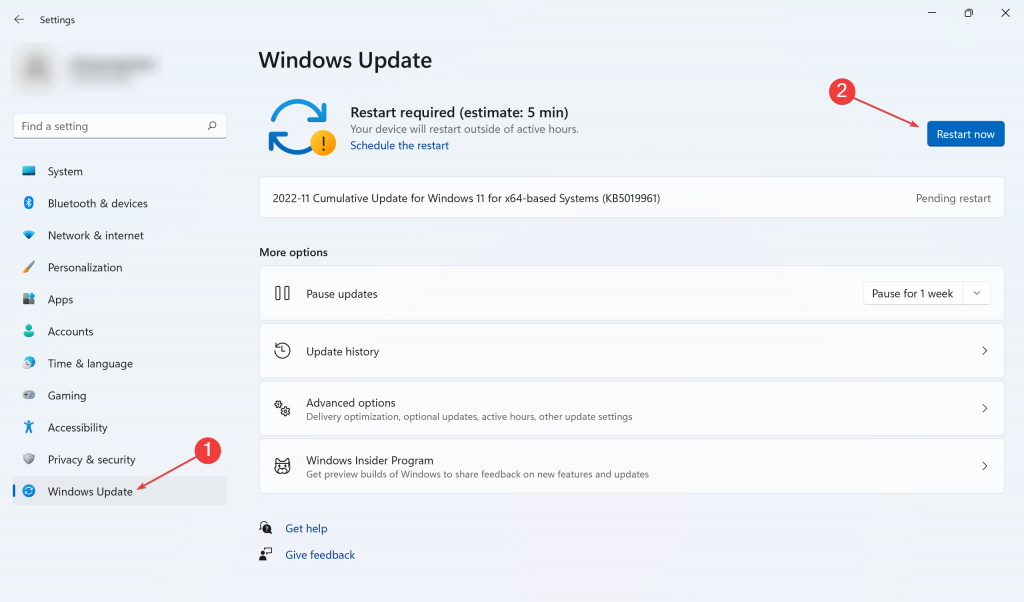1024x602 pixels.
Task: Click the Bluetooth icon in sidebar
Action: [x=29, y=203]
